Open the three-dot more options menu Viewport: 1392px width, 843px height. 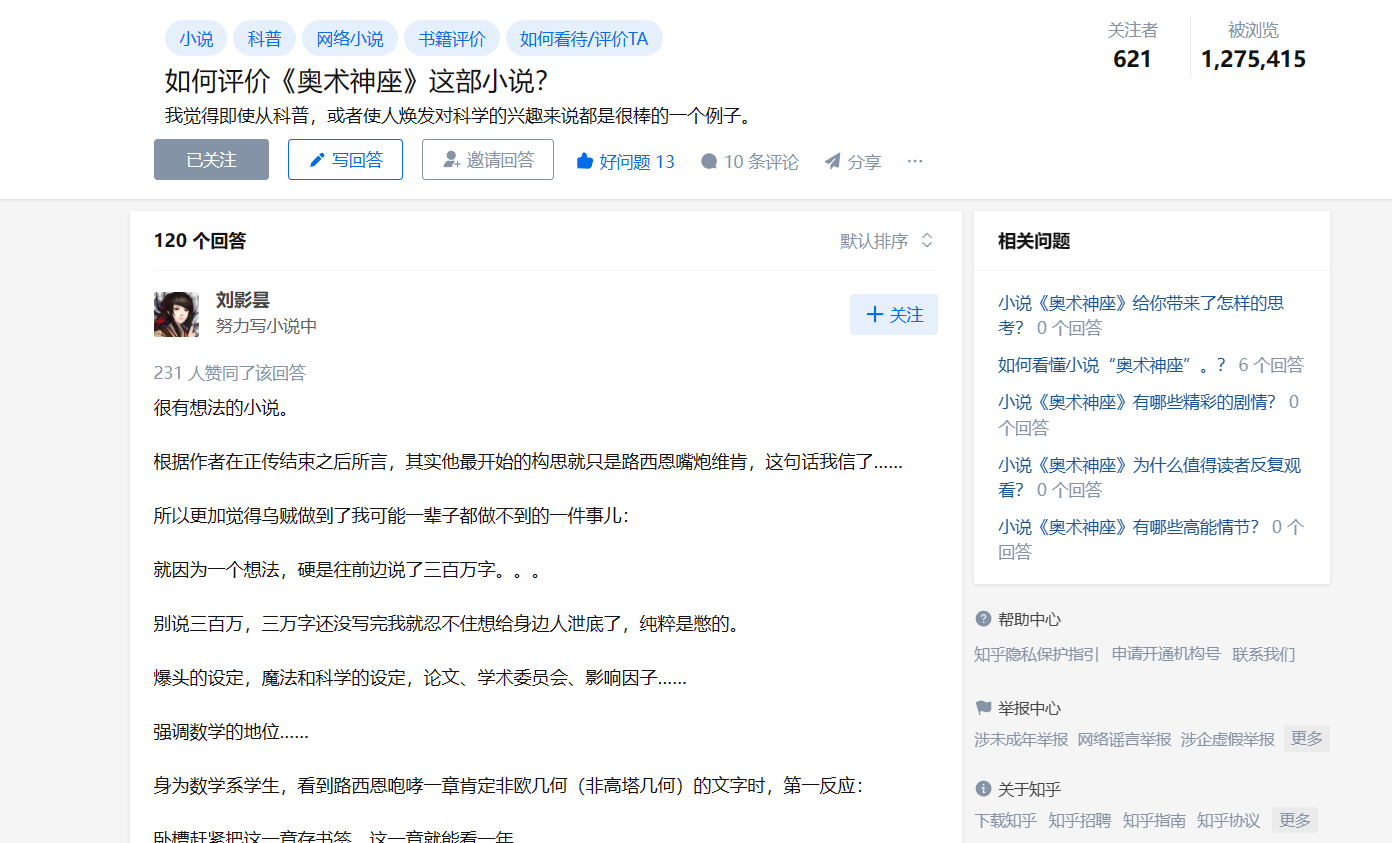click(915, 160)
